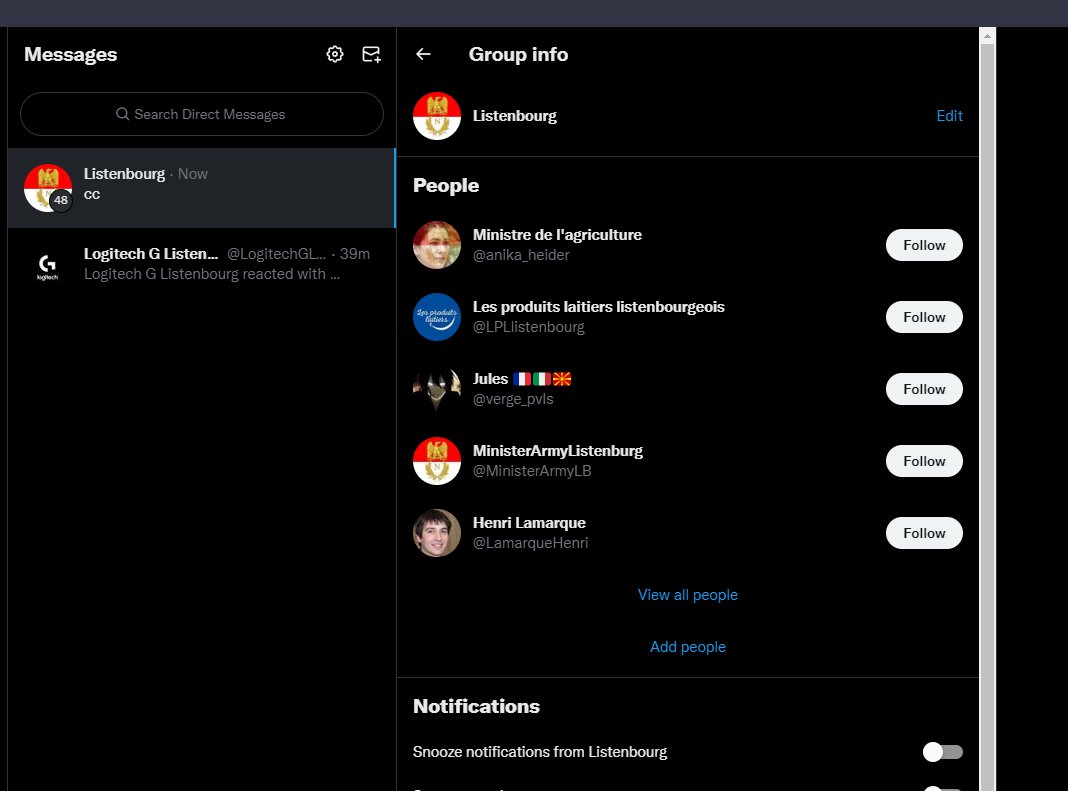
Task: Open Henri Lamarque profile photo
Action: [x=437, y=533]
